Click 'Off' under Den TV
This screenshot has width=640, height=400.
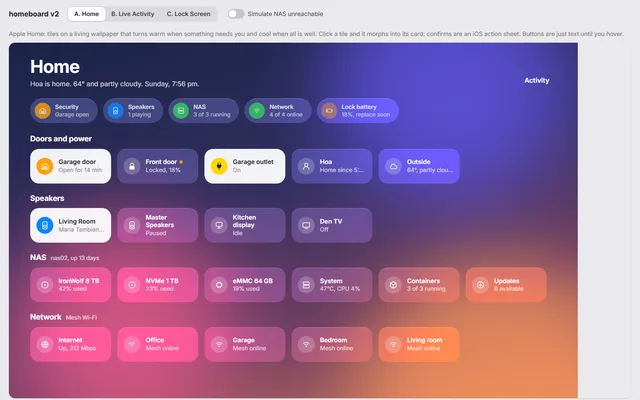pos(324,229)
